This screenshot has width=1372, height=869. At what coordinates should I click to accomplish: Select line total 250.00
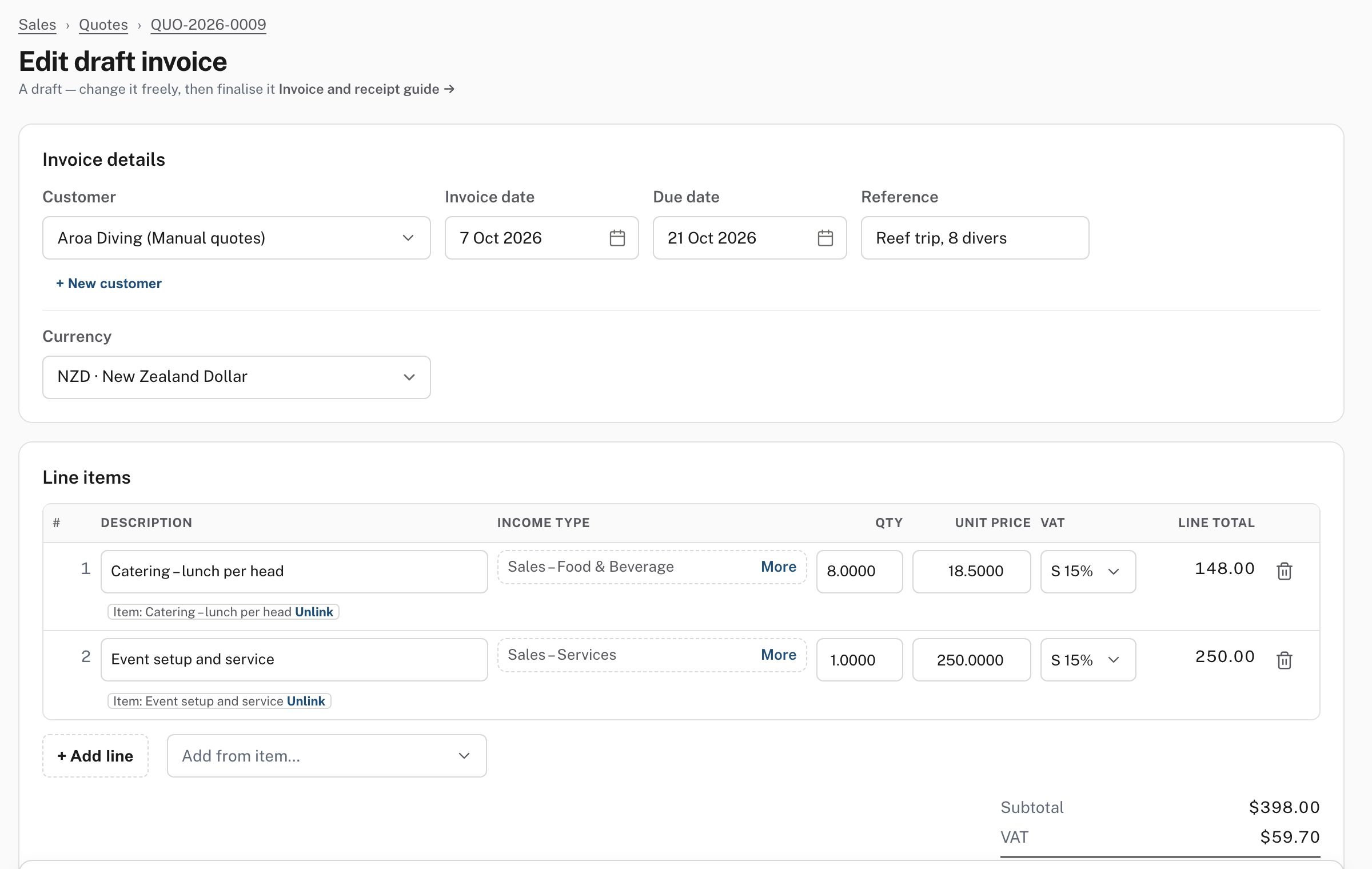pos(1225,656)
